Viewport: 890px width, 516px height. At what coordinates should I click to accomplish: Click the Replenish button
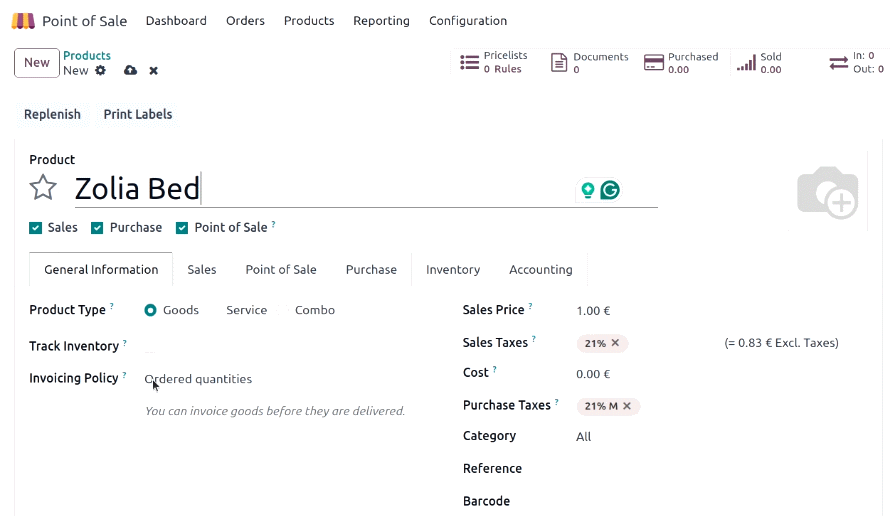[x=52, y=114]
